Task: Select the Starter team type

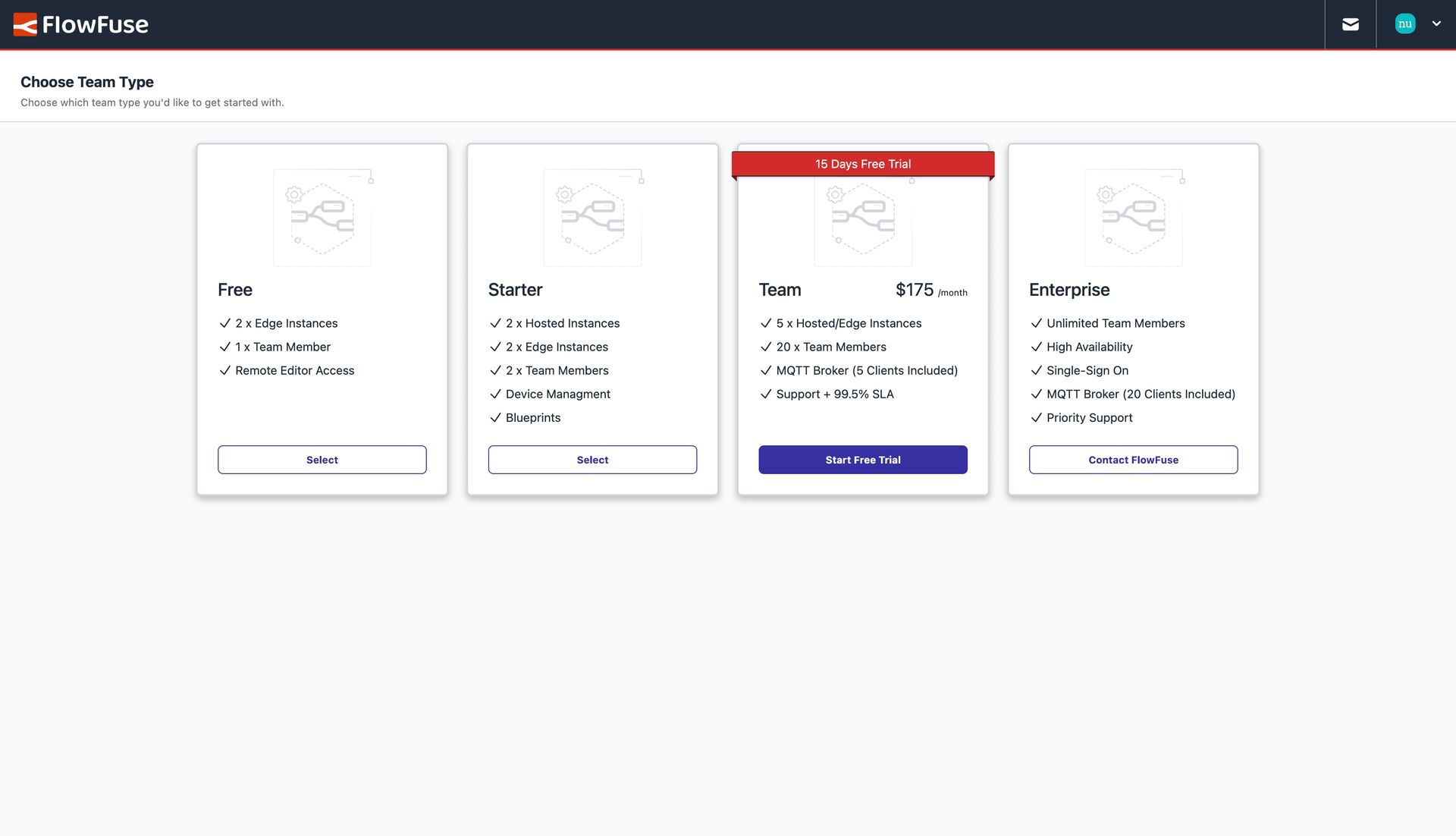Action: pos(592,460)
